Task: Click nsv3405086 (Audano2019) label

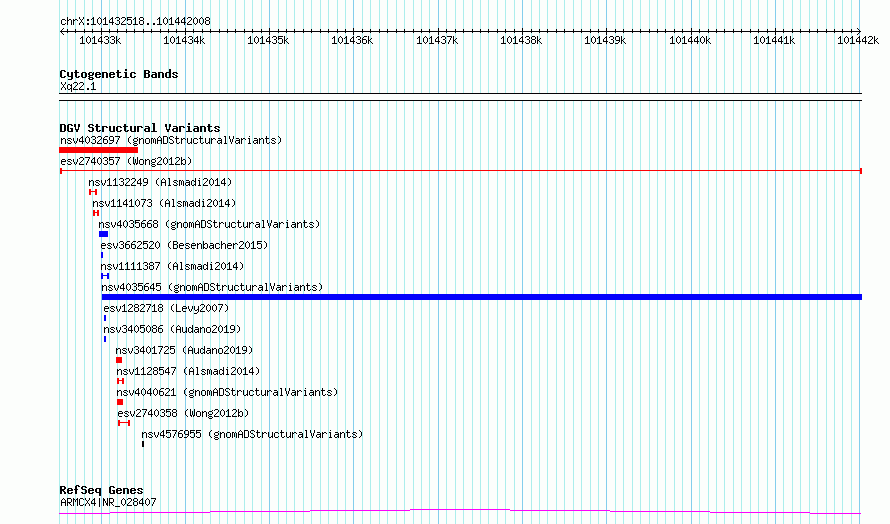Action: tap(173, 329)
